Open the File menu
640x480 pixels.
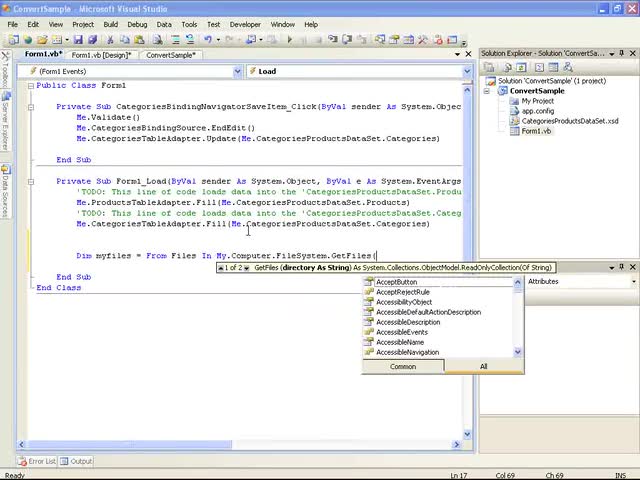[x=13, y=24]
